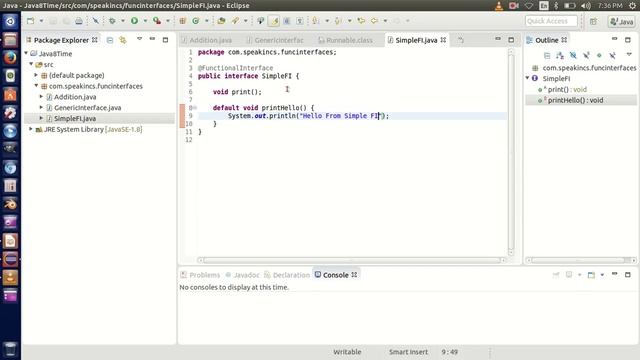Expand the (default package) node
The width and height of the screenshot is (640, 360).
pos(36,75)
